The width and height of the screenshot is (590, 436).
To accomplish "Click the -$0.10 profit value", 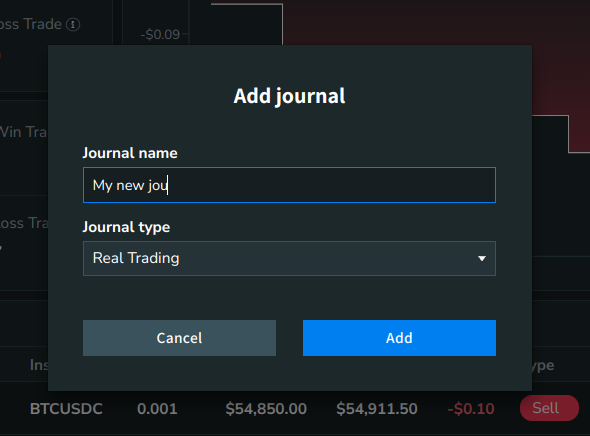I will [x=471, y=409].
